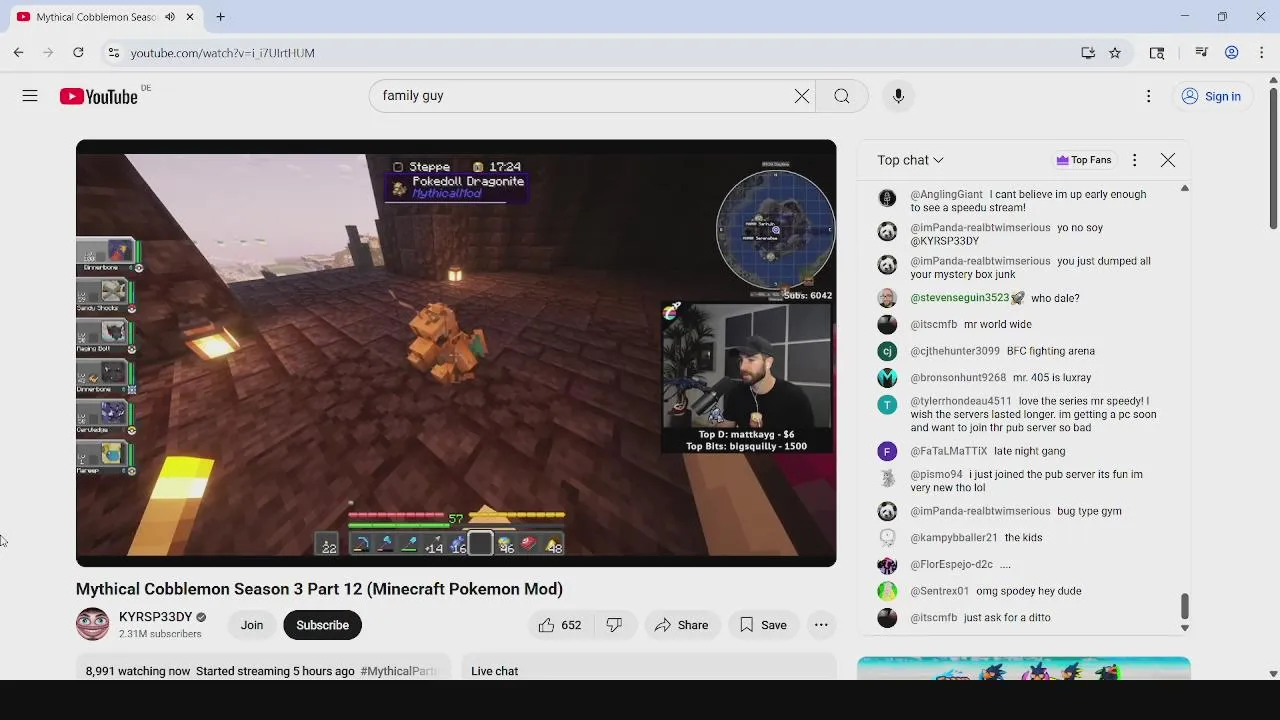Click @AnglingGiant username in chat

pyautogui.click(x=946, y=194)
